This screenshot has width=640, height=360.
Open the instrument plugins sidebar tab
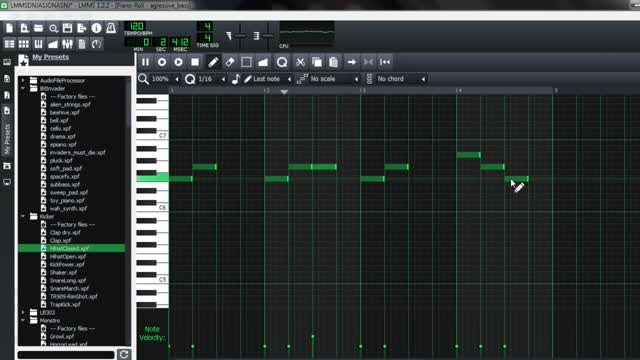pyautogui.click(x=7, y=62)
